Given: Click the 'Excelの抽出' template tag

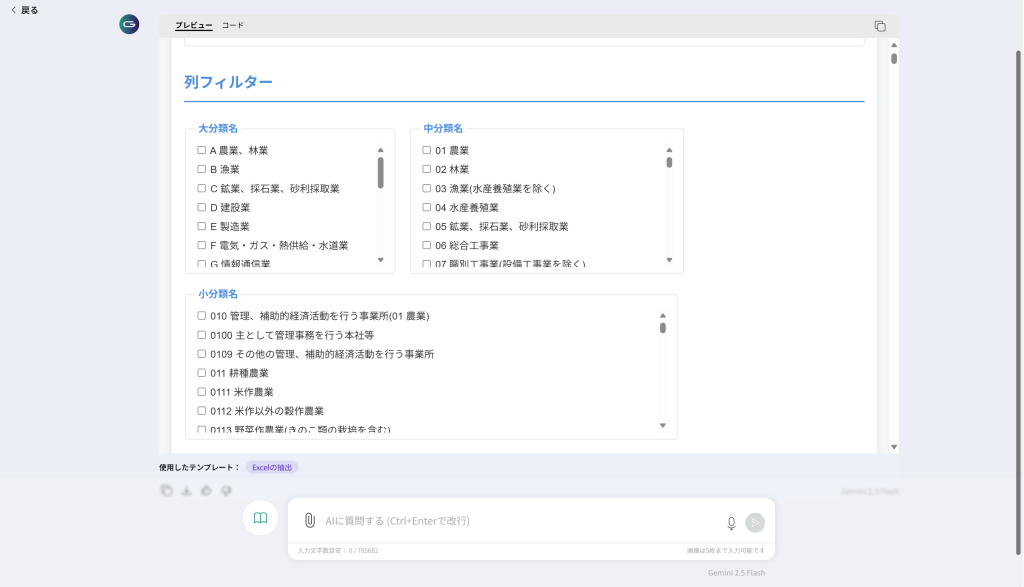Looking at the screenshot, I should point(272,467).
